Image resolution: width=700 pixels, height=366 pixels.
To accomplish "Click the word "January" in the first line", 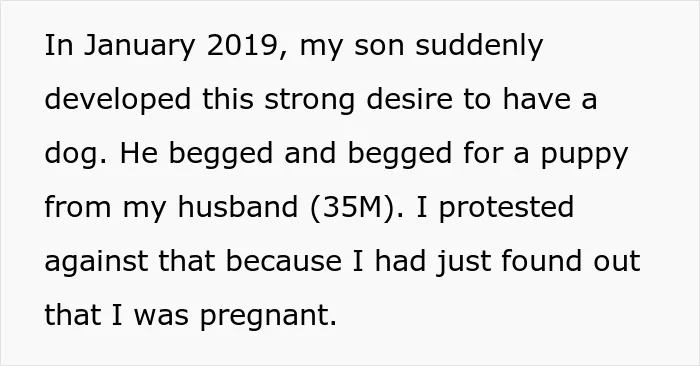I will click(139, 46).
